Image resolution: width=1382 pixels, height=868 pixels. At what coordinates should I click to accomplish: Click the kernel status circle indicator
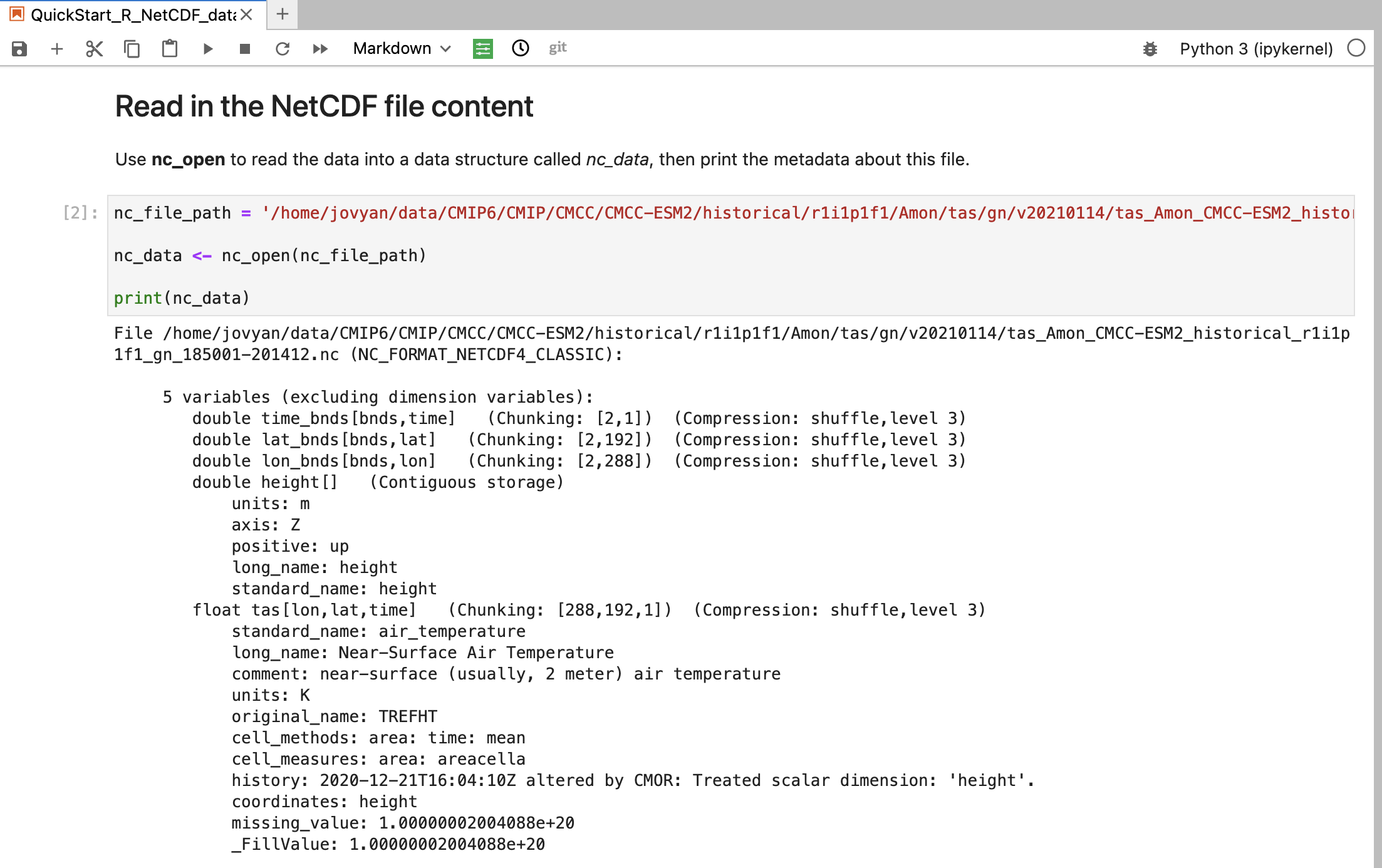pyautogui.click(x=1356, y=48)
